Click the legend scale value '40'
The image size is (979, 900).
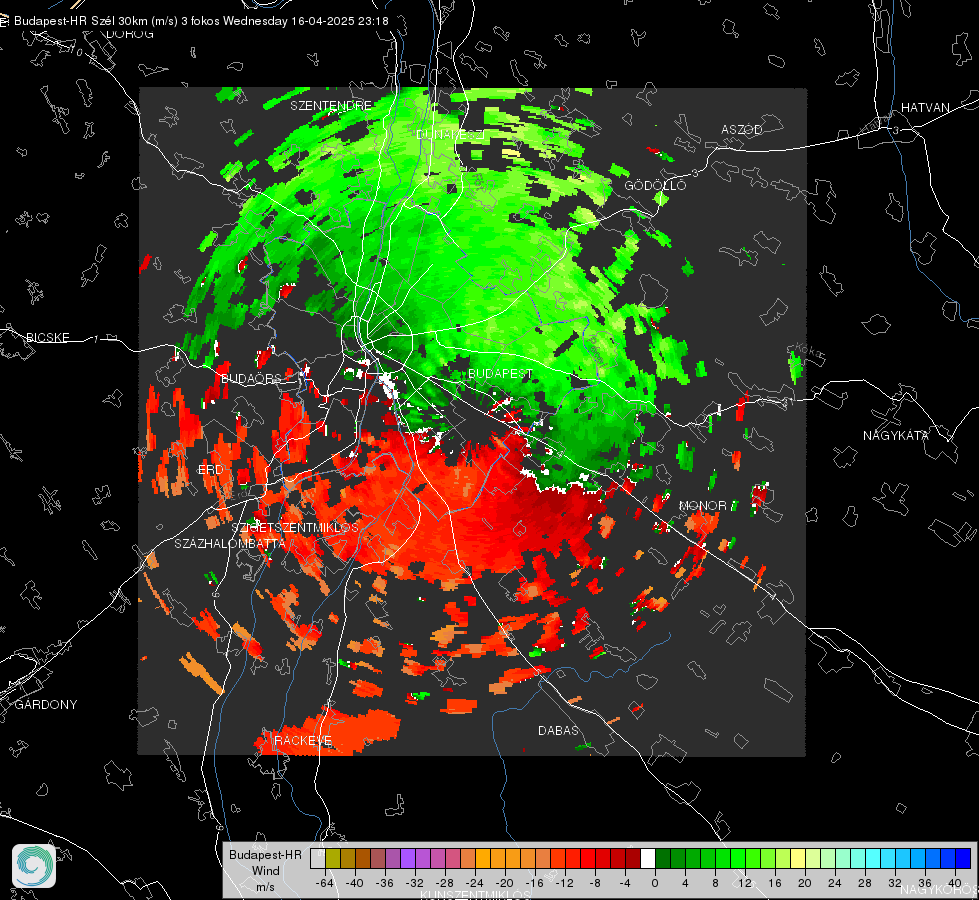click(955, 883)
